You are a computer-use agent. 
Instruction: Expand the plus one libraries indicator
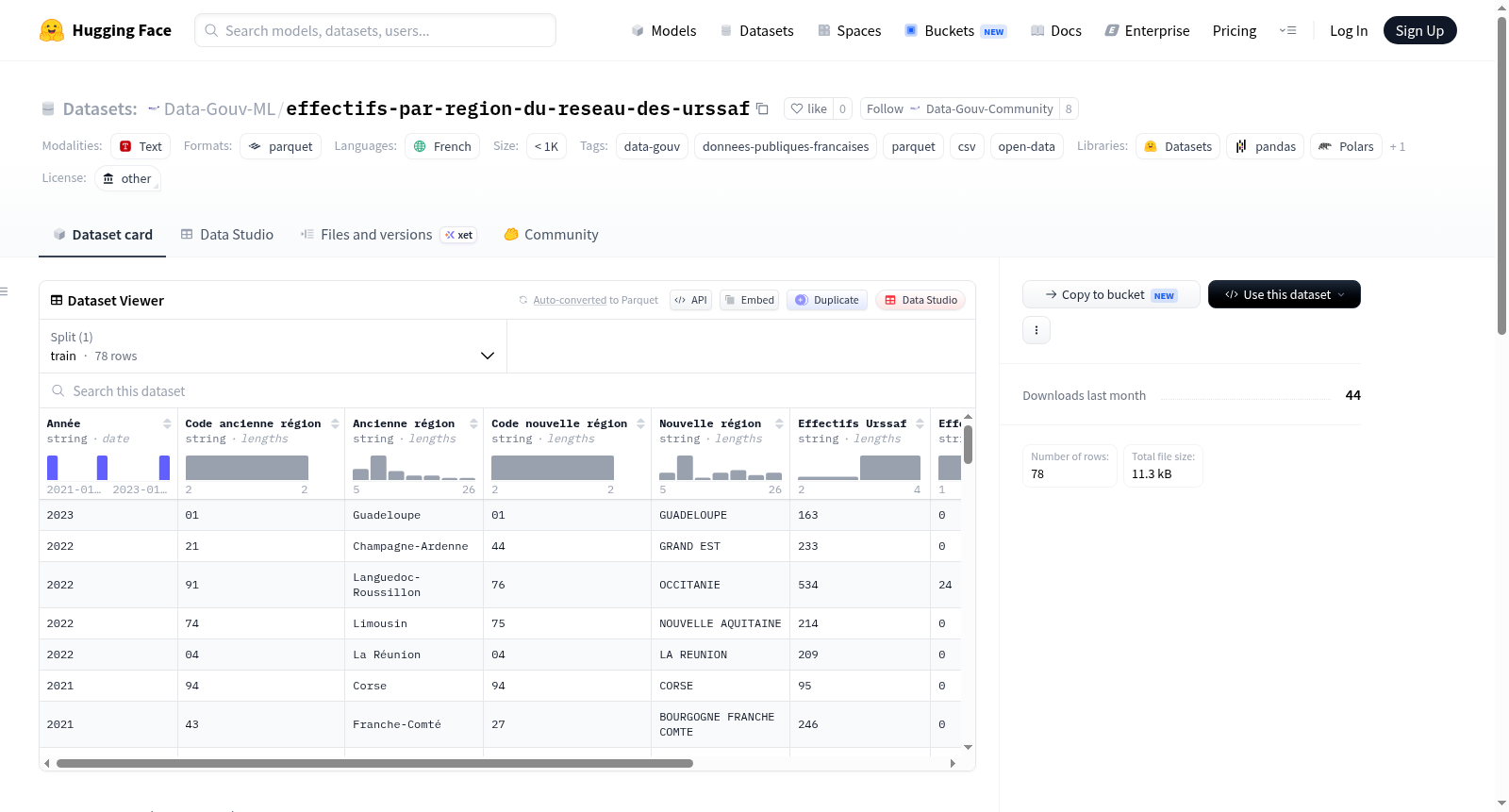coord(1398,146)
